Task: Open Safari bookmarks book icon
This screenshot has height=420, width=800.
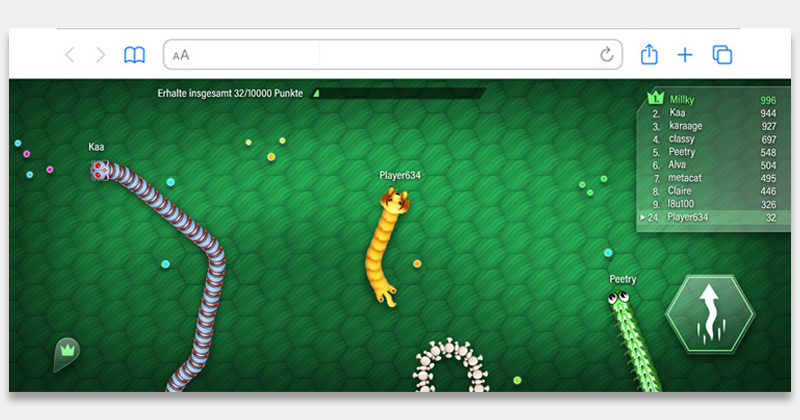Action: [134, 55]
